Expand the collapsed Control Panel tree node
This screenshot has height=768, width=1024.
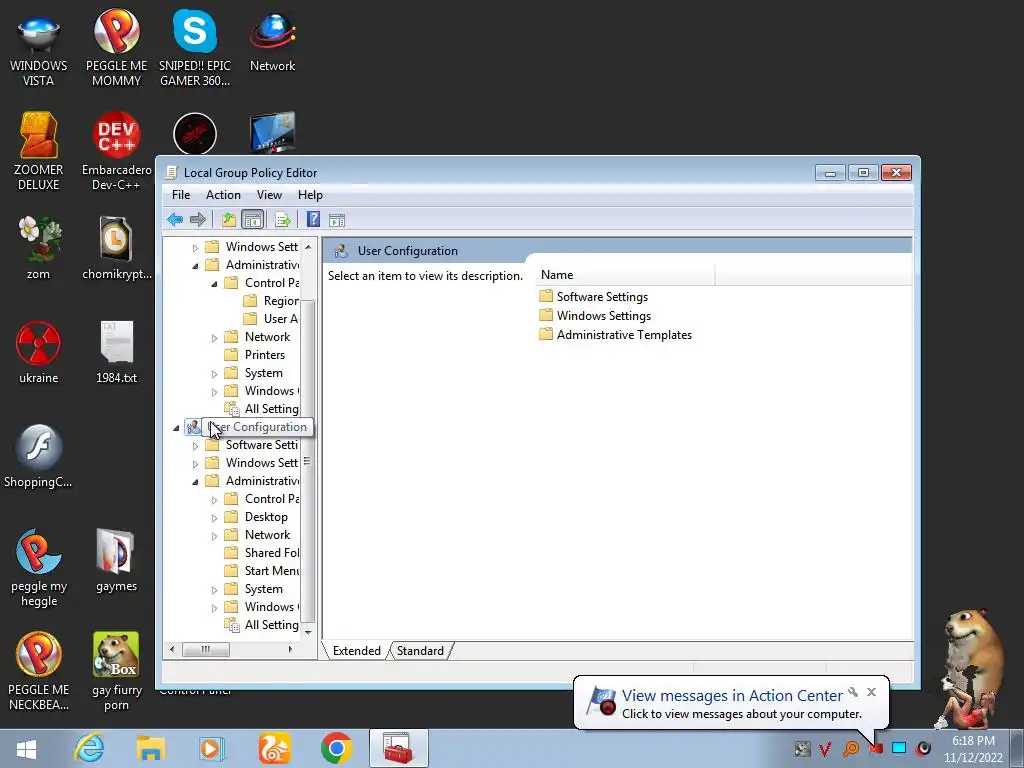coord(214,500)
